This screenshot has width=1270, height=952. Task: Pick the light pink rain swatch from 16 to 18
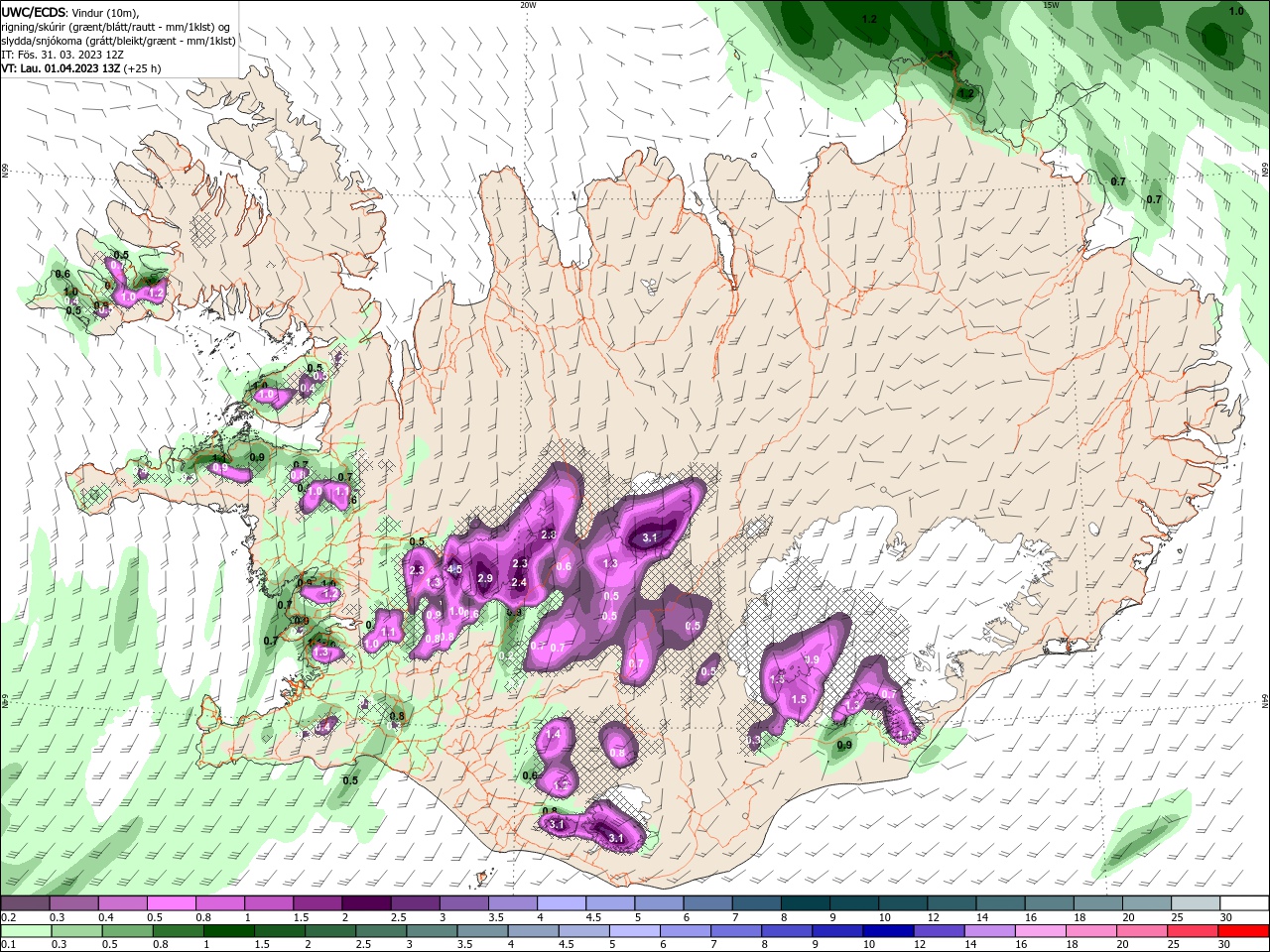click(x=1041, y=932)
